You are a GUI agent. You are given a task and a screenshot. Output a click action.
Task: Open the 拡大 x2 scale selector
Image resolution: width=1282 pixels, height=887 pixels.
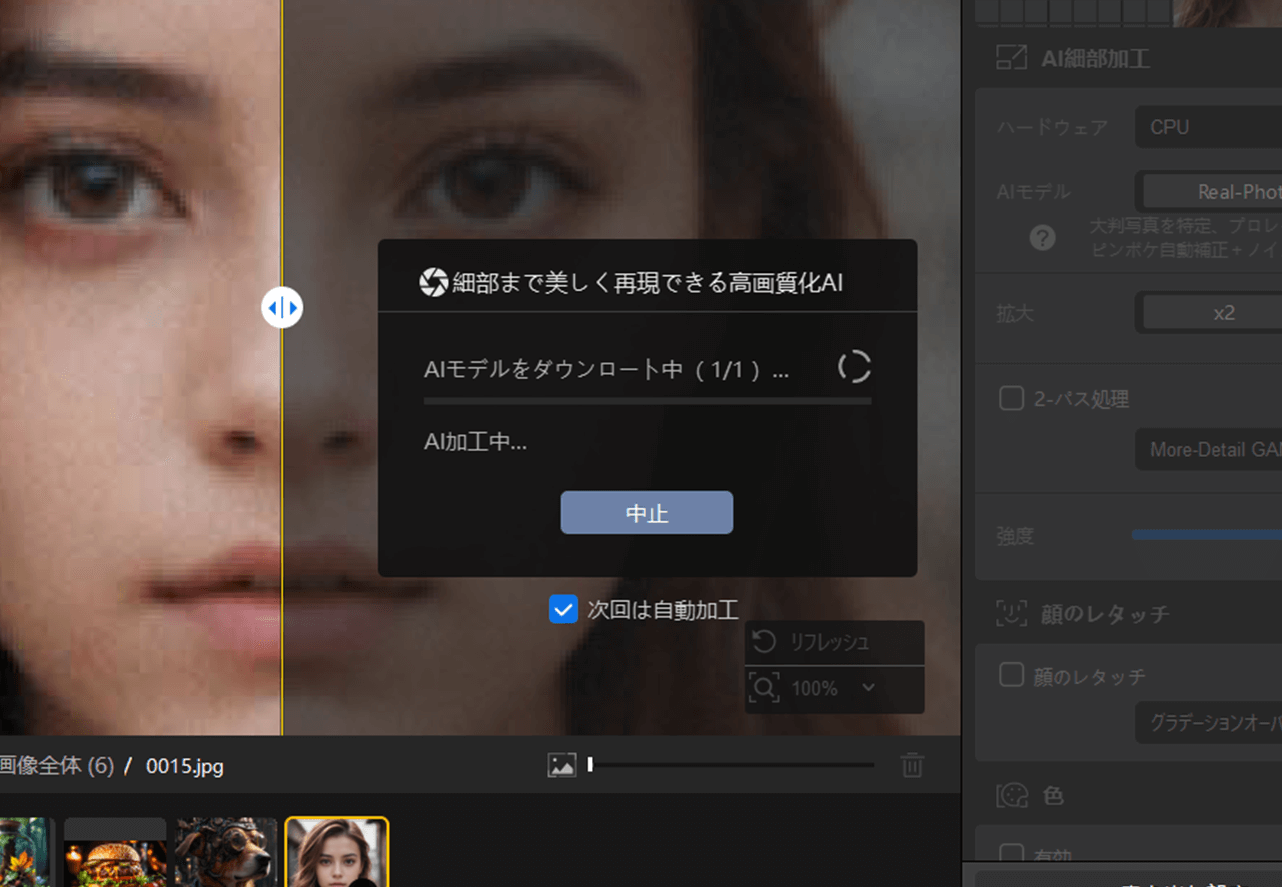click(1212, 313)
